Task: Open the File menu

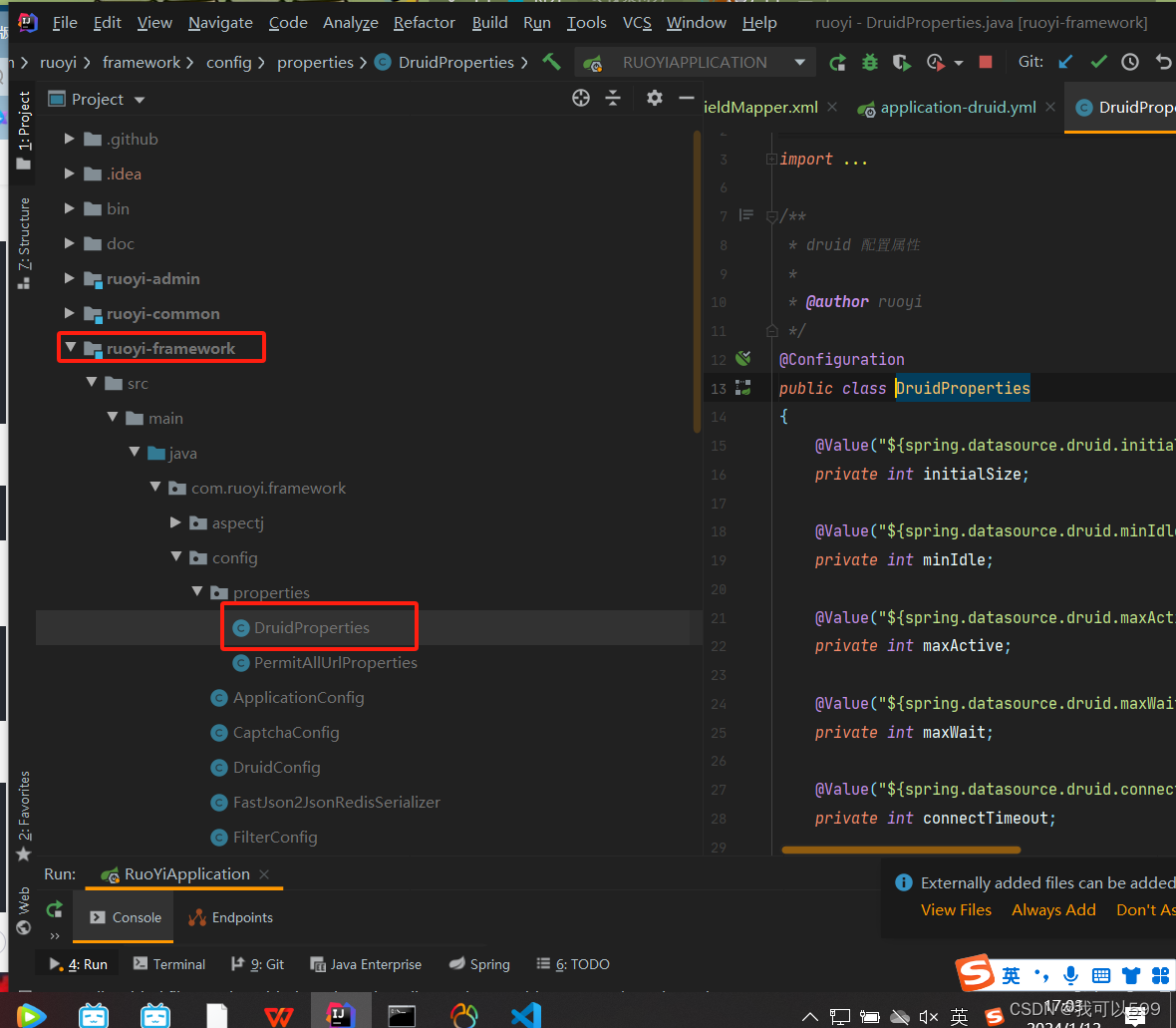Action: tap(65, 23)
